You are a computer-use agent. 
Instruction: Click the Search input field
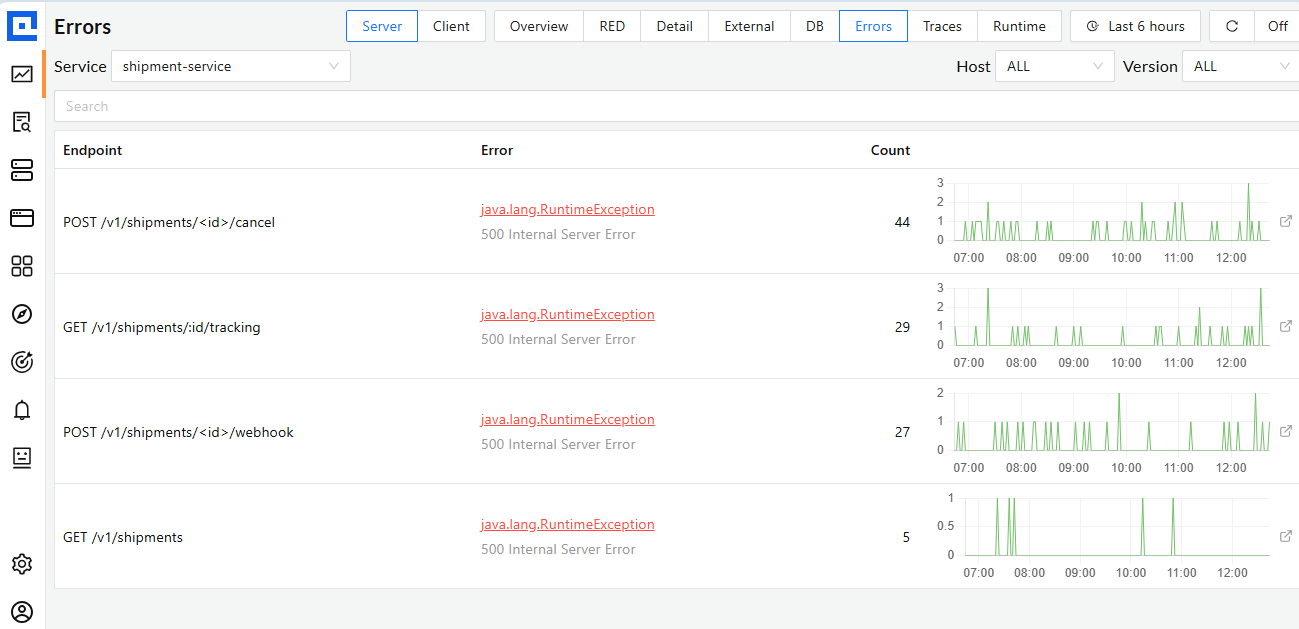(x=676, y=106)
